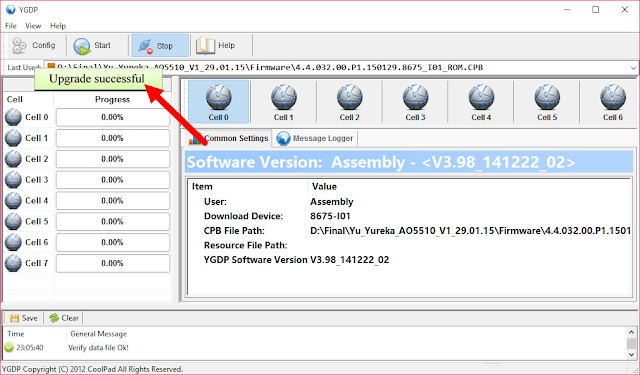640x375 pixels.
Task: Maximize the YGDP window
Action: point(596,9)
